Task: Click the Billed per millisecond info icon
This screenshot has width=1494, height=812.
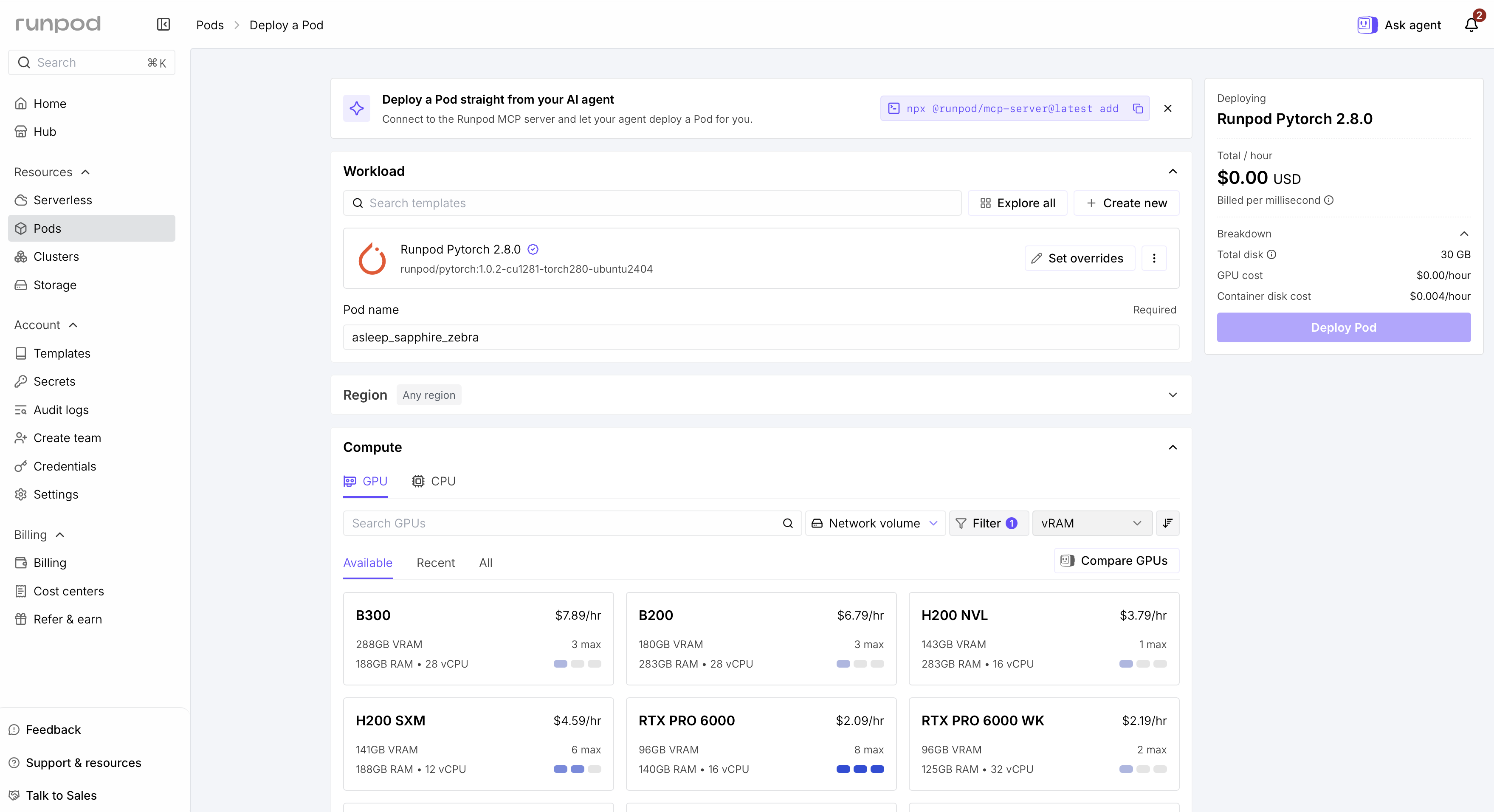Action: pyautogui.click(x=1329, y=200)
